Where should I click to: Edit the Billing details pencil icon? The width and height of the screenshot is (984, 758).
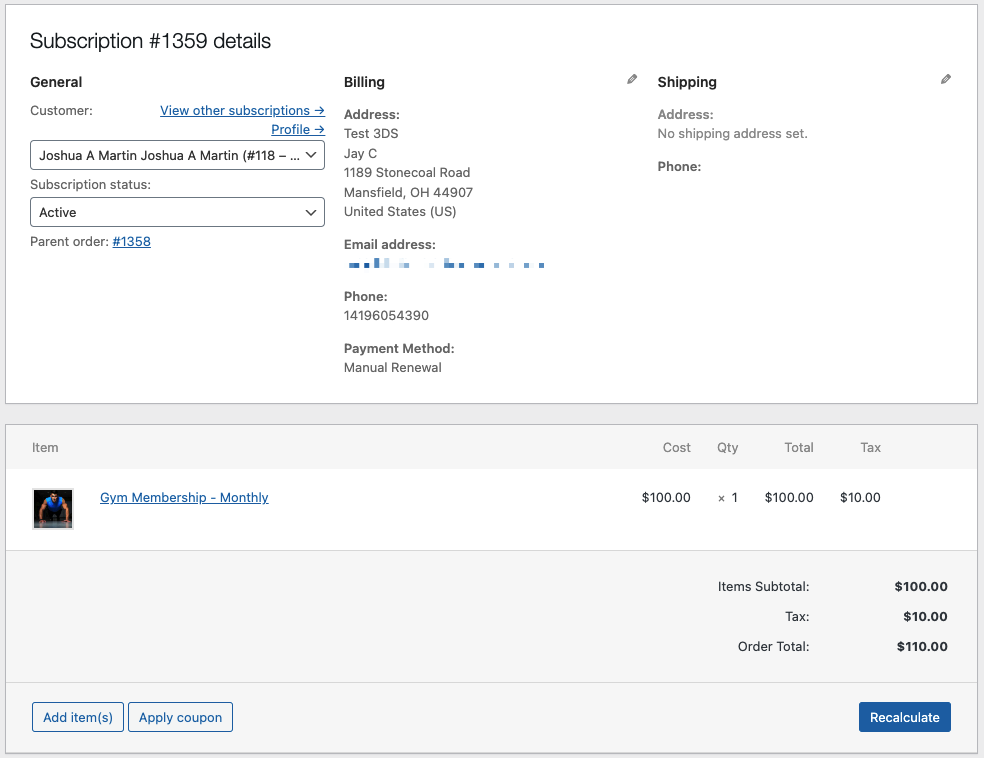click(631, 78)
